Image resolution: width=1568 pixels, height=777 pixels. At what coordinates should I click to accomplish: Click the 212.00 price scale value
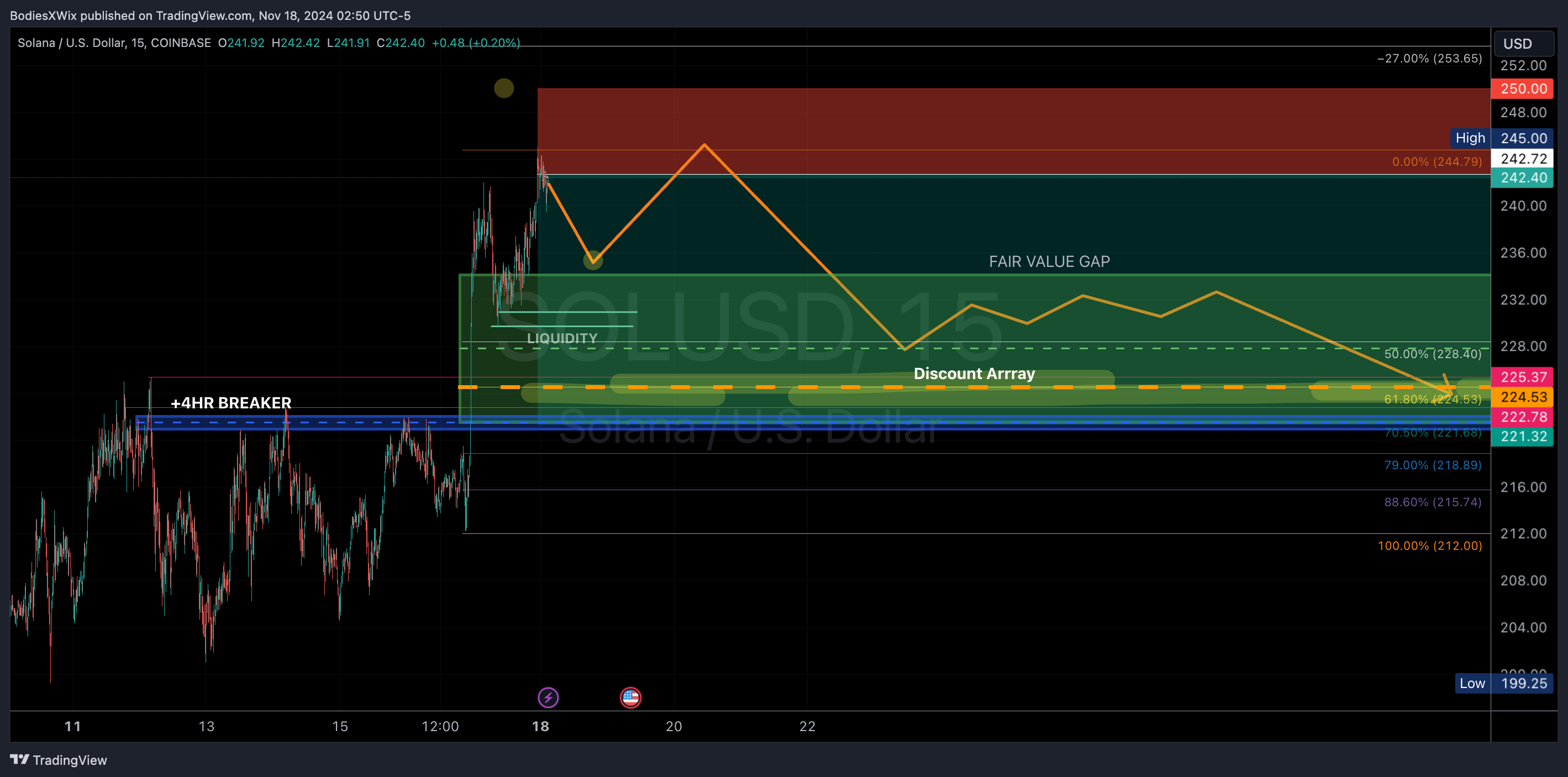tap(1523, 533)
